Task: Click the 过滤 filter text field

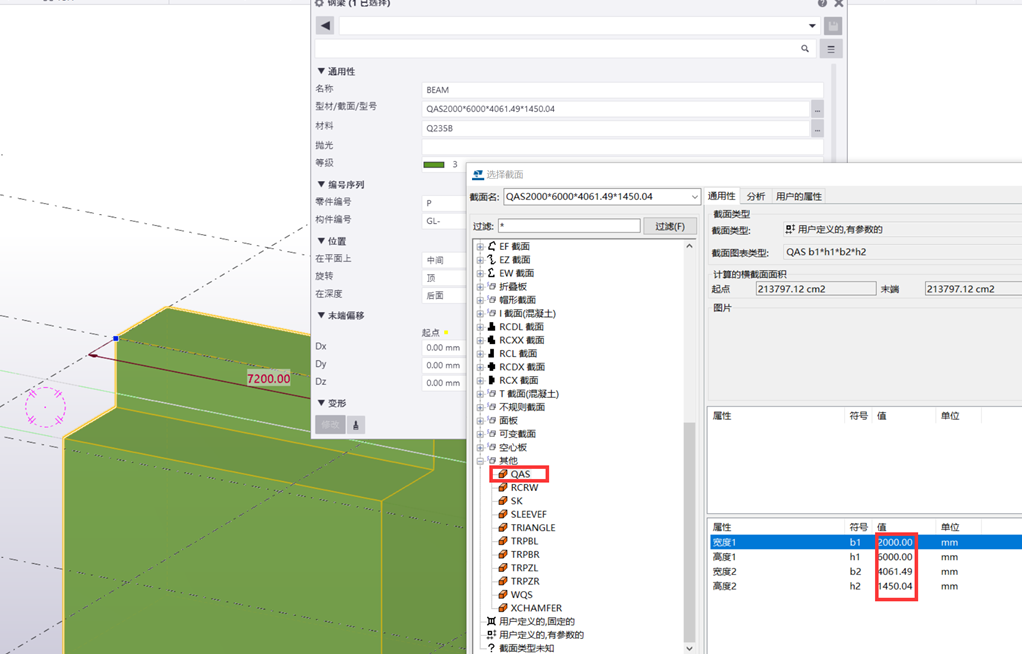Action: (x=568, y=226)
